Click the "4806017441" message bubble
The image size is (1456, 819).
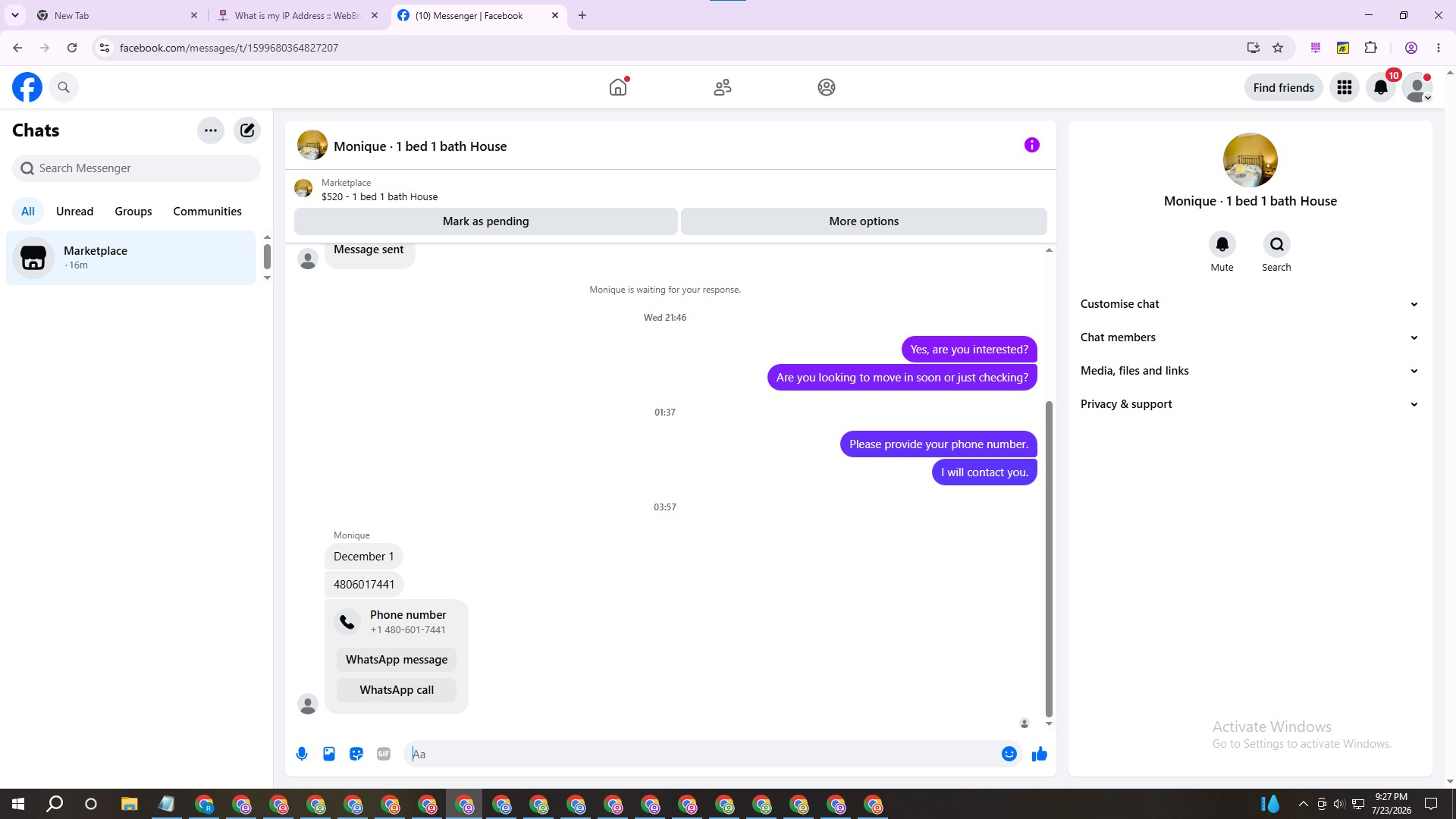point(364,585)
